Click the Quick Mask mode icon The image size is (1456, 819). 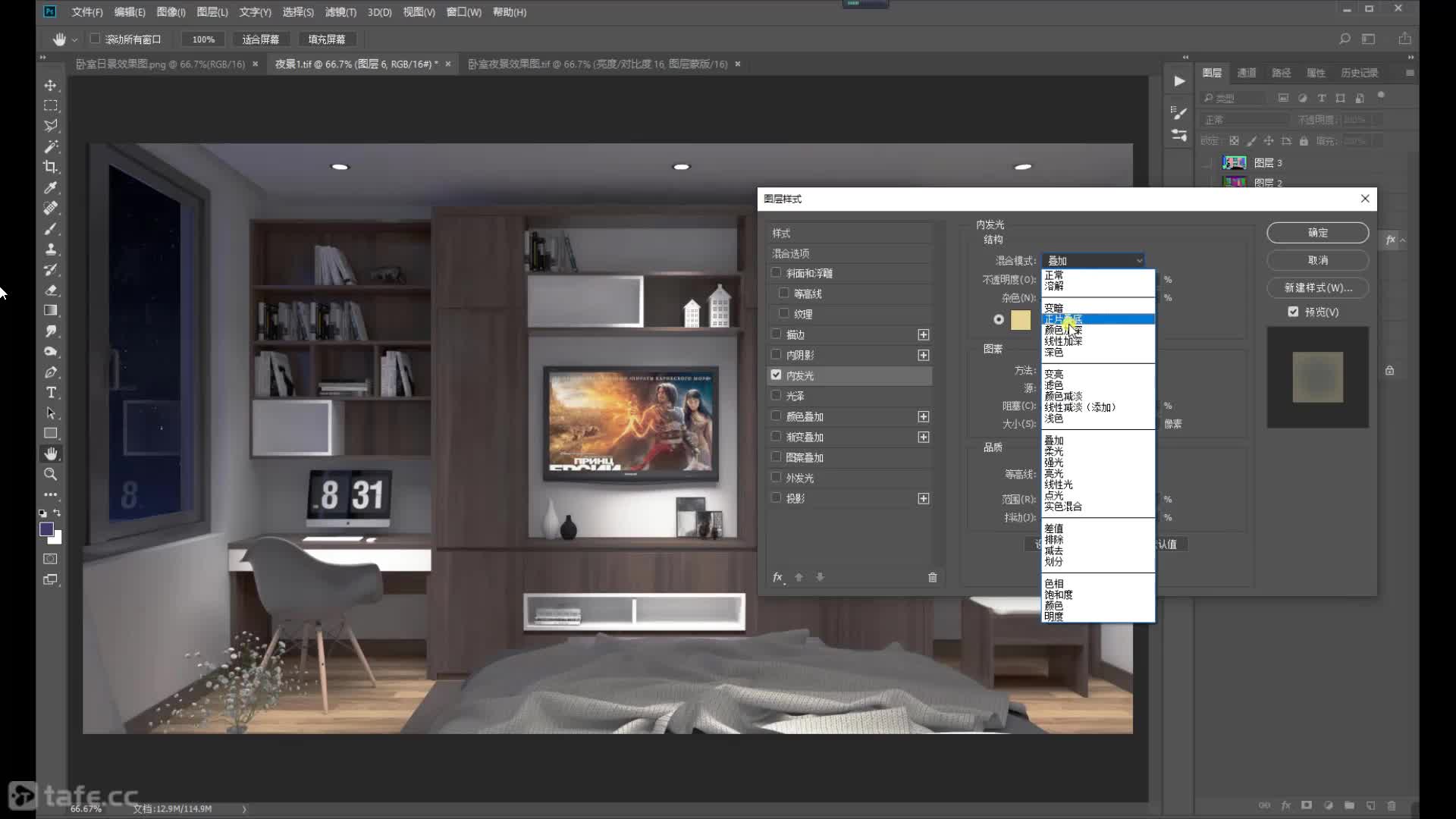coord(51,559)
